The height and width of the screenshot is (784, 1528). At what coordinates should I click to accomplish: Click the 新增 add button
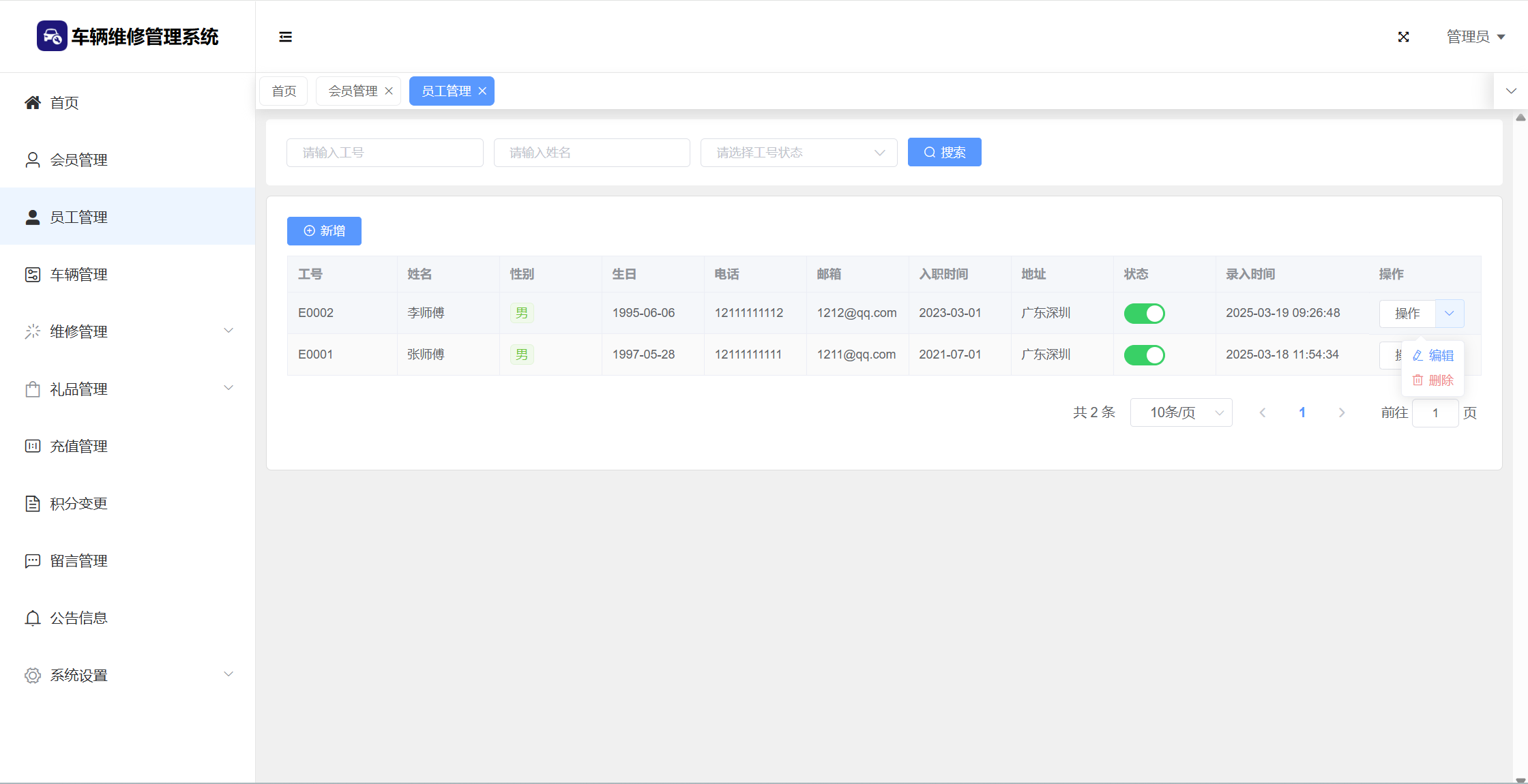click(324, 231)
